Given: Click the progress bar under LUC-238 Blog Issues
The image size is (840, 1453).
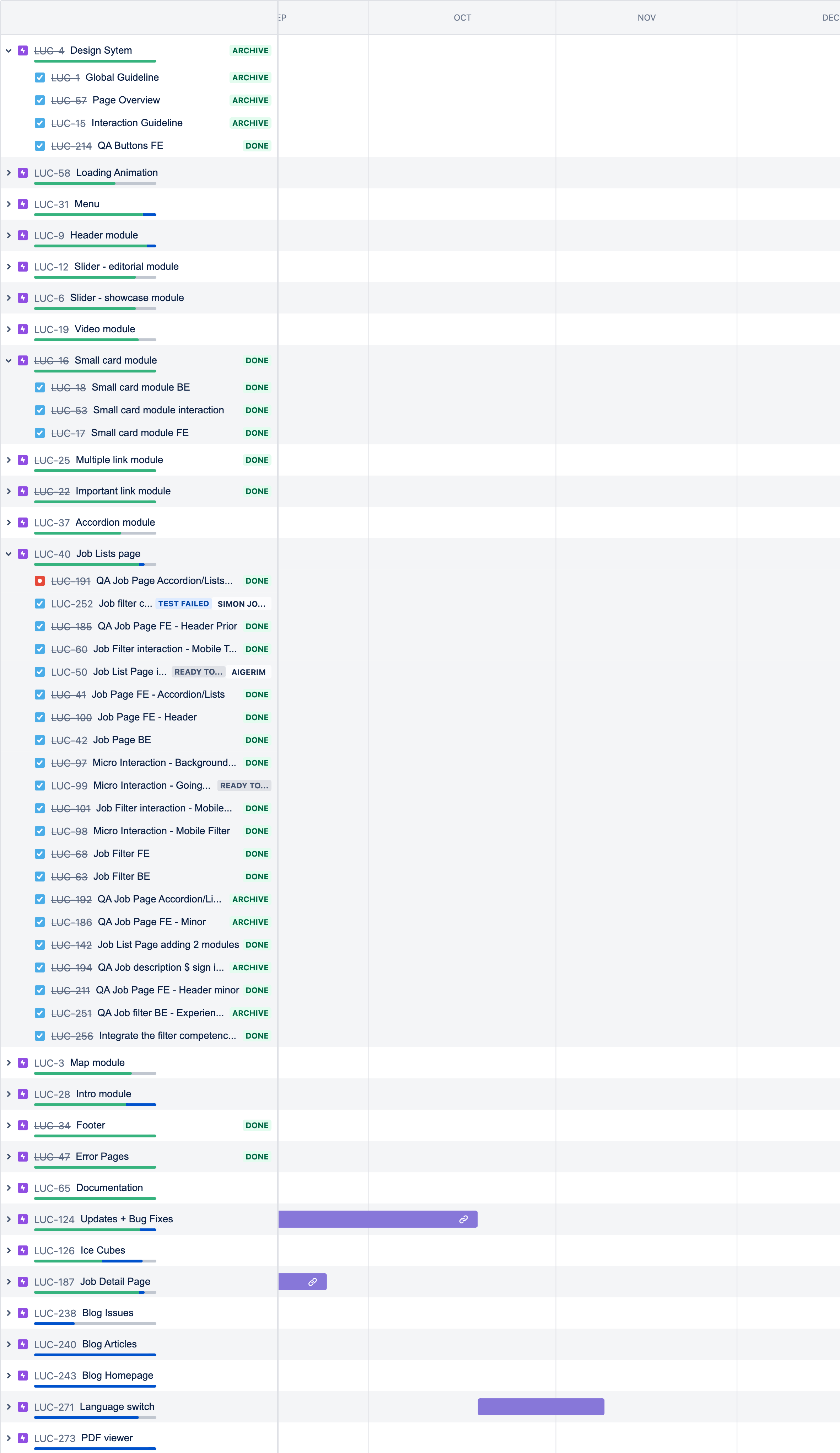Looking at the screenshot, I should point(95,1324).
